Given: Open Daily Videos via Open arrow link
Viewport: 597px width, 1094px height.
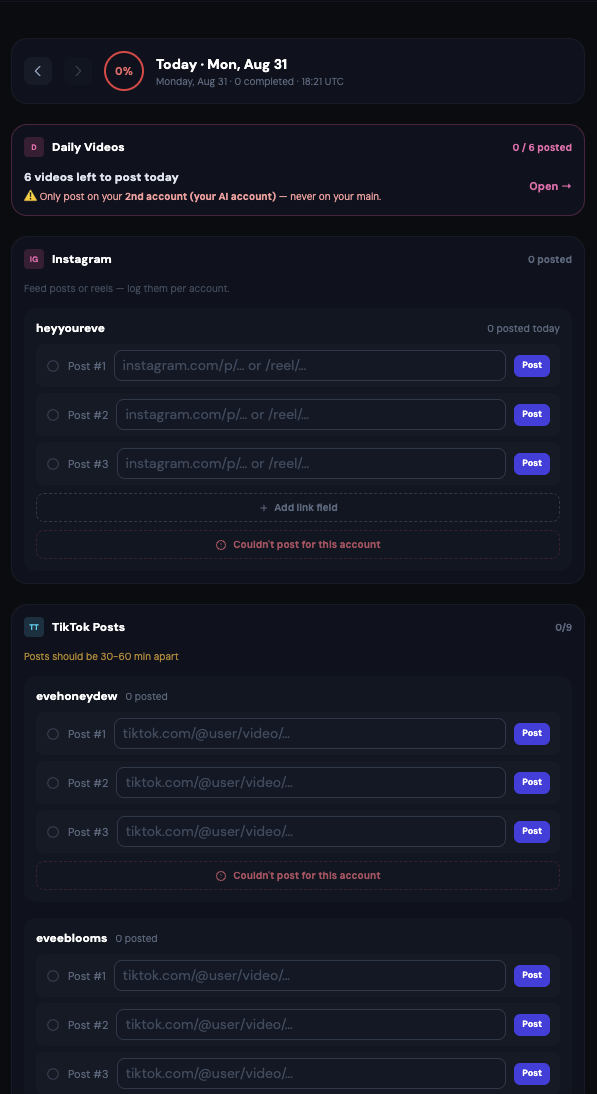Looking at the screenshot, I should [550, 186].
